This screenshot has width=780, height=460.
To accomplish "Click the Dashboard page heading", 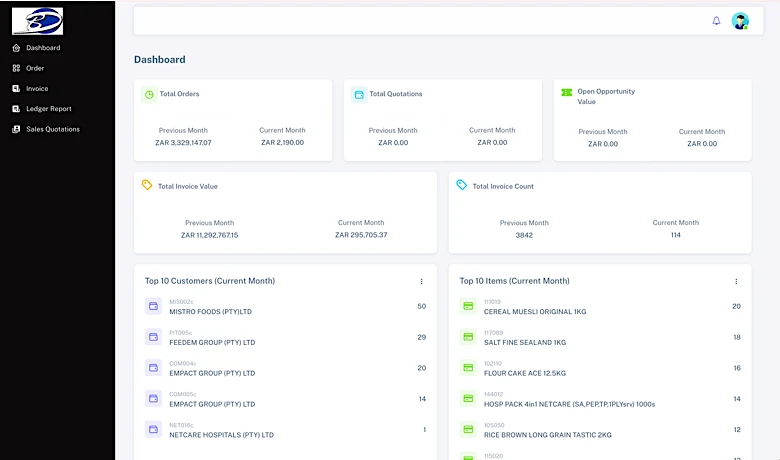I will pos(160,60).
